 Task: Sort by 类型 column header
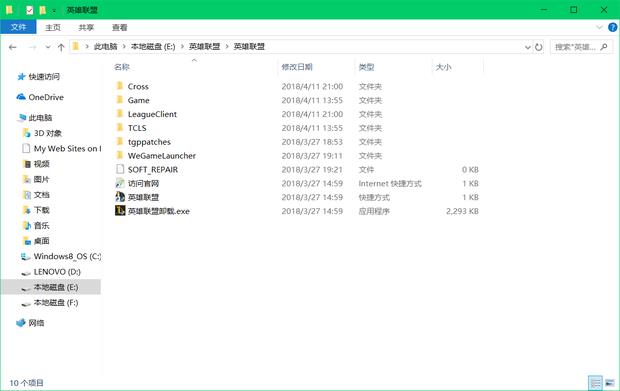click(366, 67)
